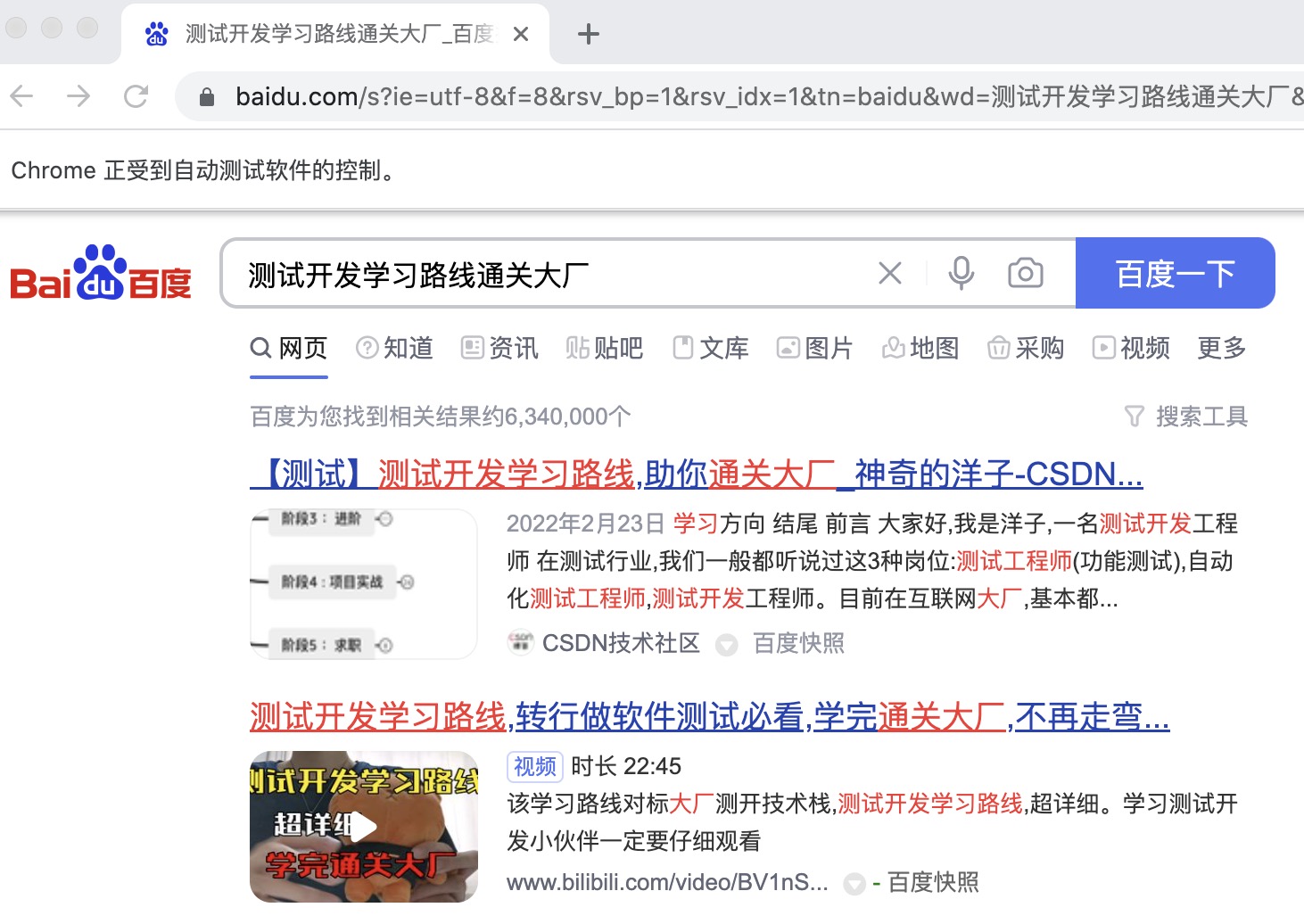Open a new tab with plus icon
1304x924 pixels.
(x=589, y=35)
